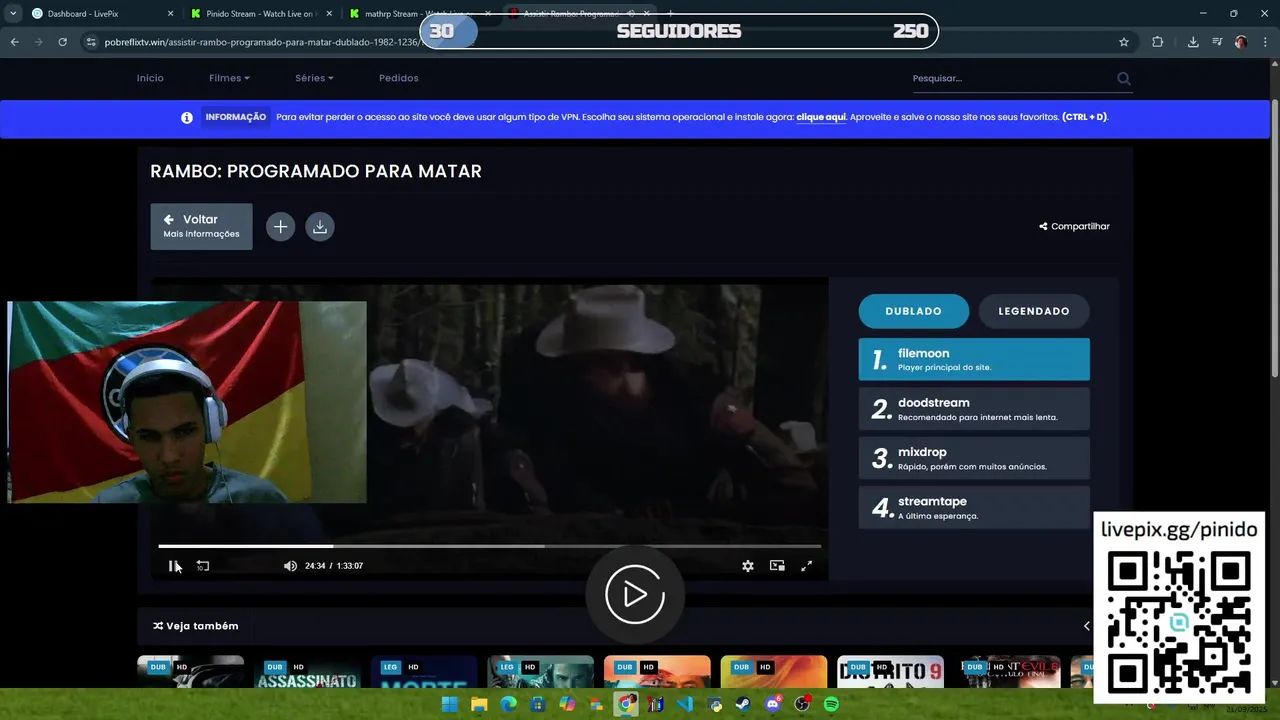Reload the current page
The height and width of the screenshot is (720, 1280).
62,42
